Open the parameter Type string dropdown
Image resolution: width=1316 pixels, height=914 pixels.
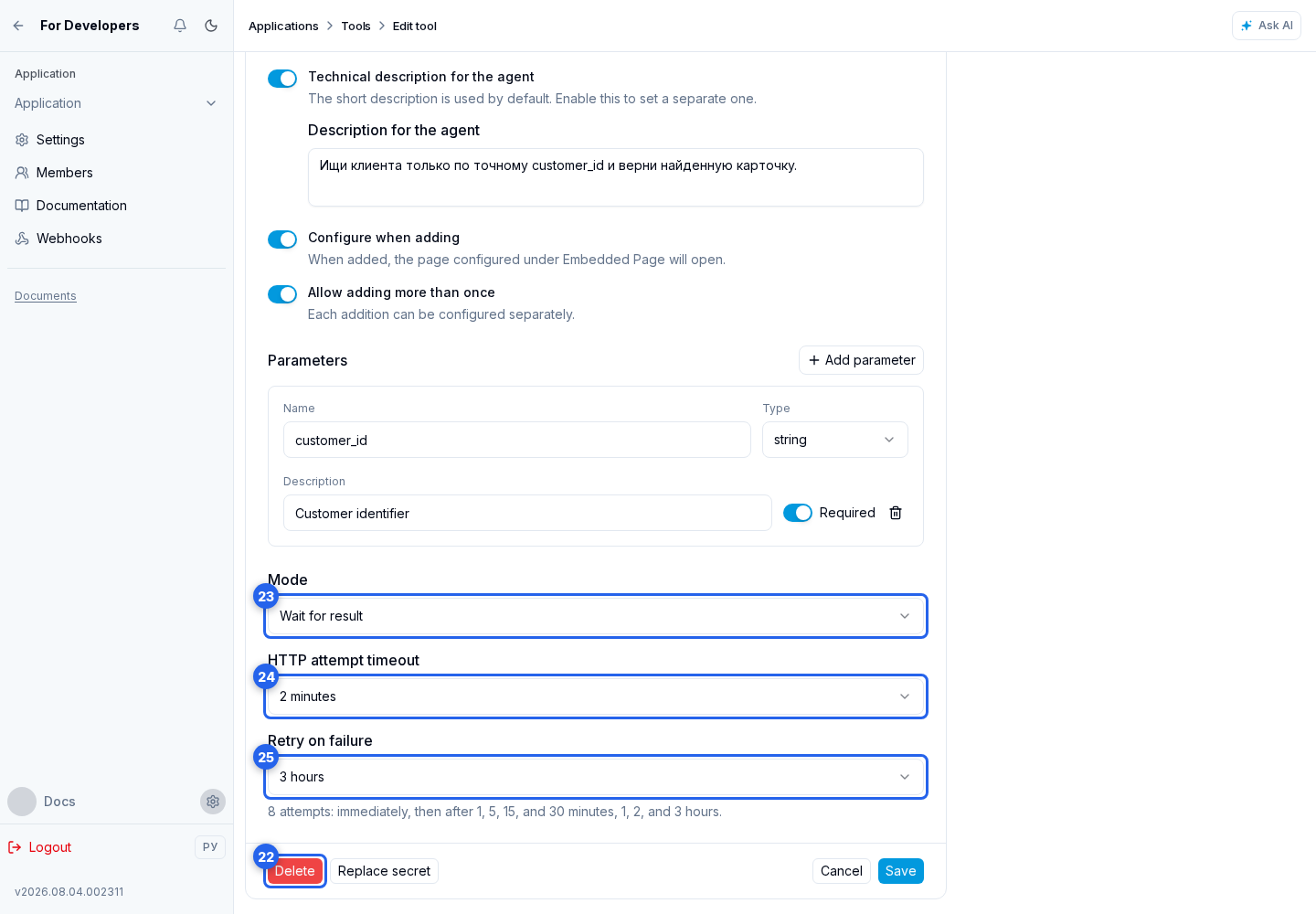835,440
